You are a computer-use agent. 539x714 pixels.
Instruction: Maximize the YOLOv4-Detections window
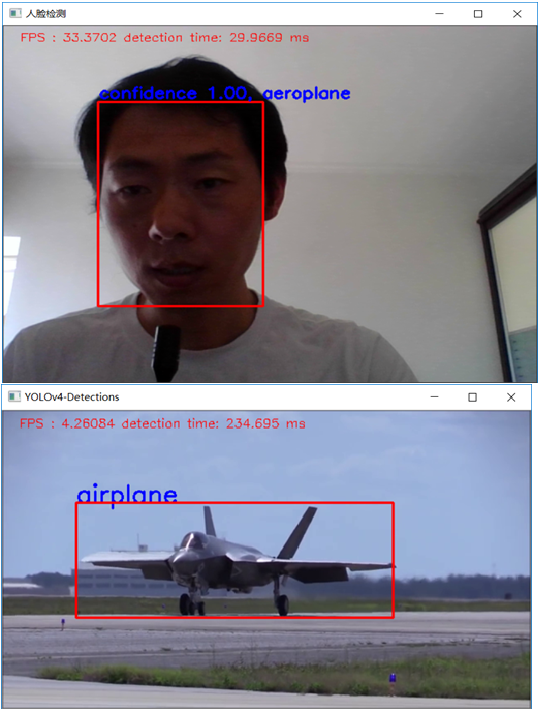pyautogui.click(x=473, y=397)
